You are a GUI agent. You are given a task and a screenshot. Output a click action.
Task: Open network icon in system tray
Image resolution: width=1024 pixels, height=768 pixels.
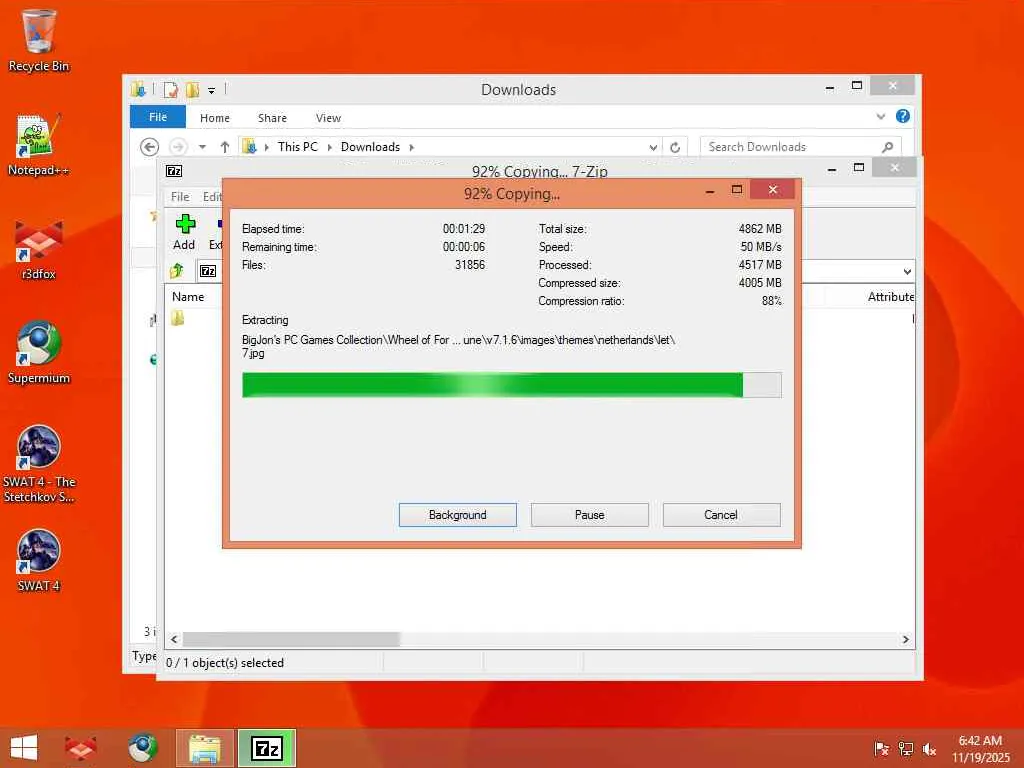906,748
